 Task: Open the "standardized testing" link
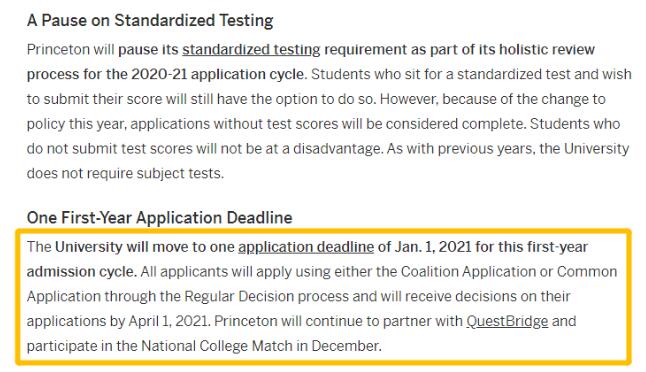(251, 49)
